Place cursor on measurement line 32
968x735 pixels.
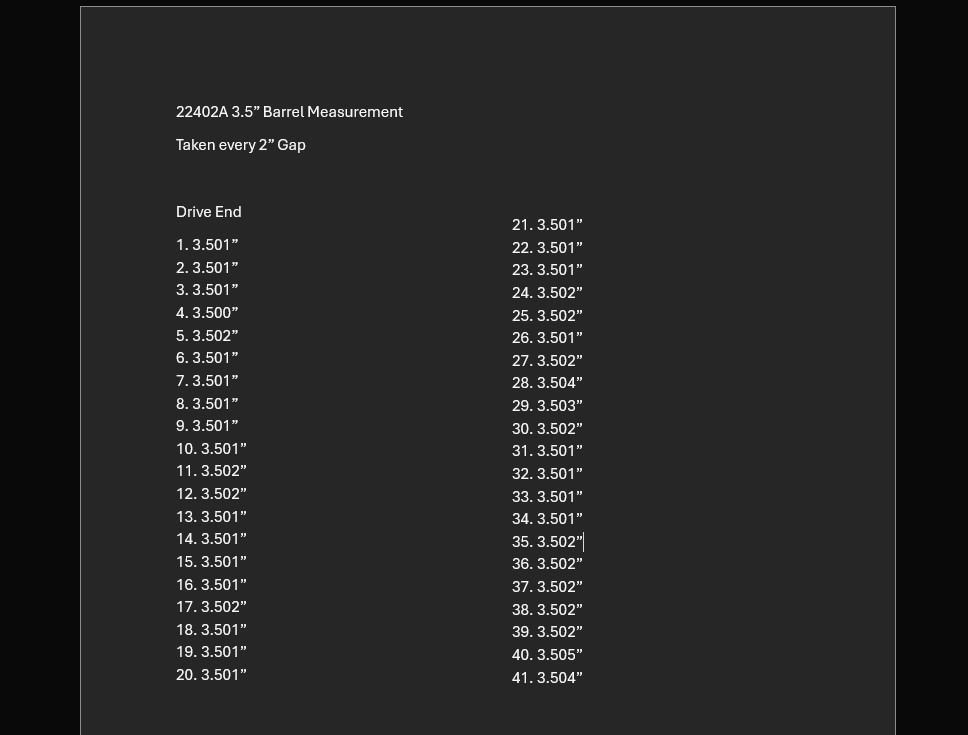coord(547,474)
